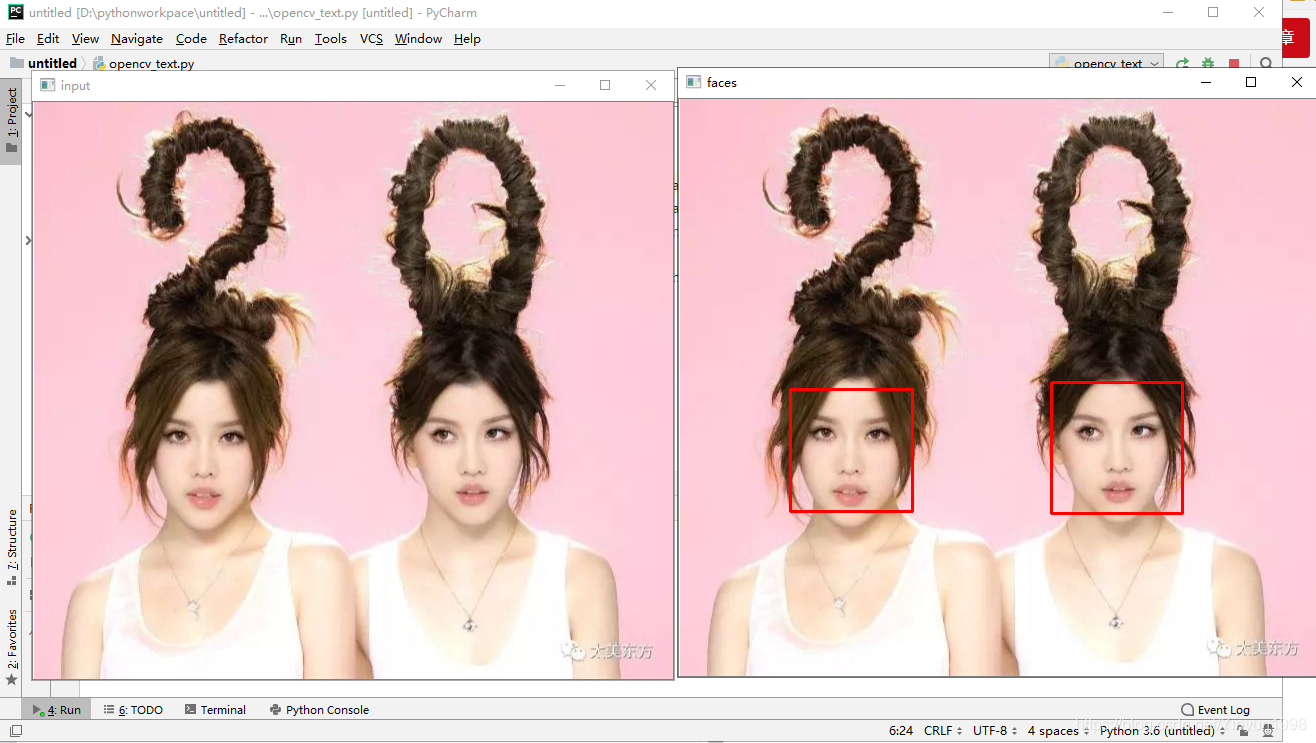The image size is (1316, 743).
Task: Click the PyCharm logo in title bar
Action: [x=15, y=13]
